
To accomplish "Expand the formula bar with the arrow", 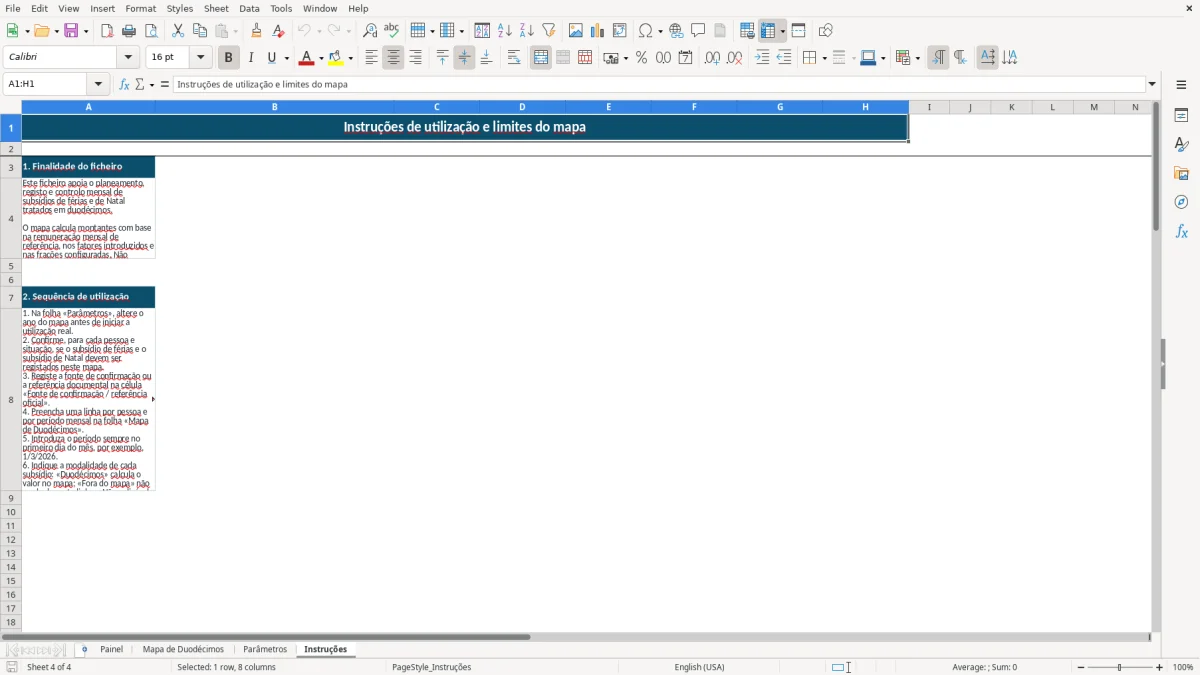I will (1152, 84).
